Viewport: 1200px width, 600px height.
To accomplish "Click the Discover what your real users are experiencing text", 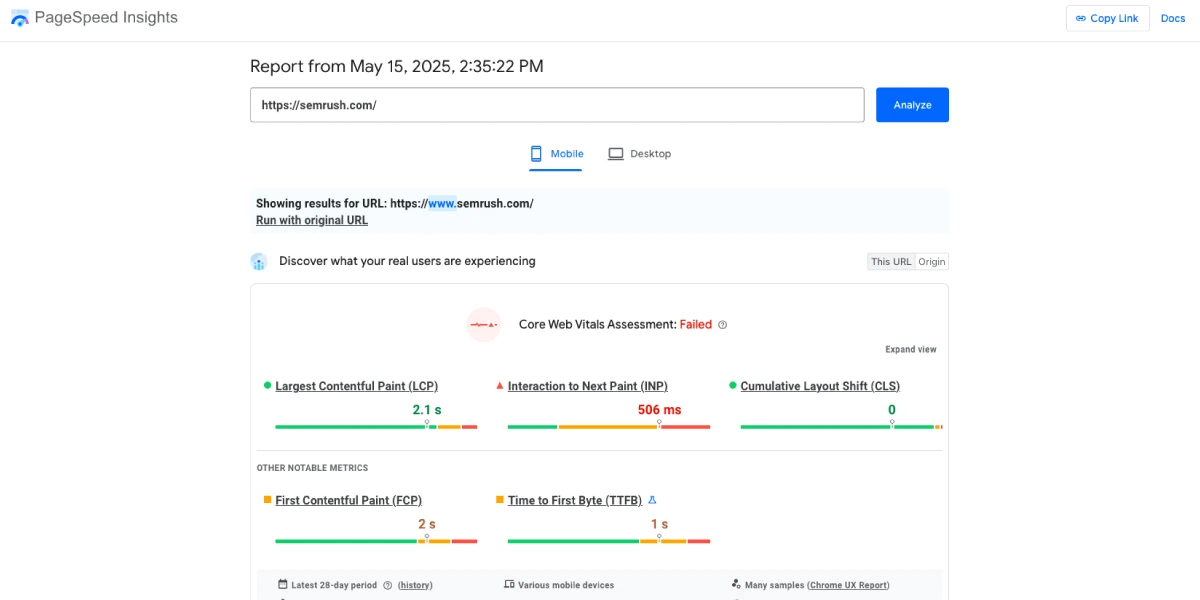I will [407, 261].
